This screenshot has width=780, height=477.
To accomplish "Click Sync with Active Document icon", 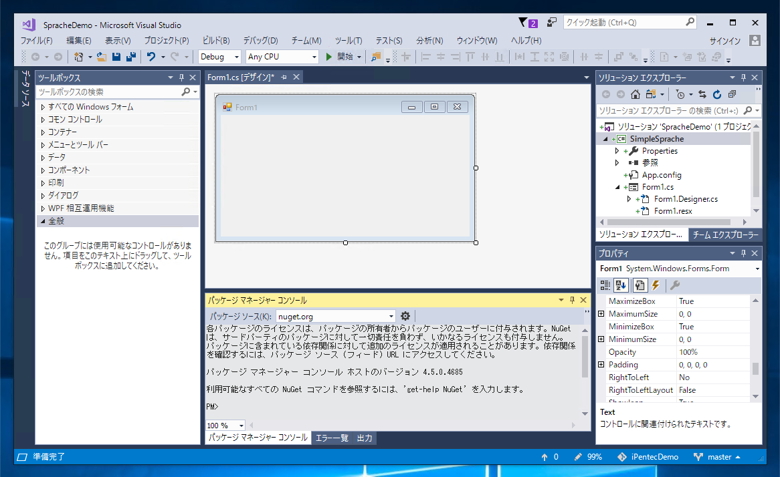I will pyautogui.click(x=702, y=94).
